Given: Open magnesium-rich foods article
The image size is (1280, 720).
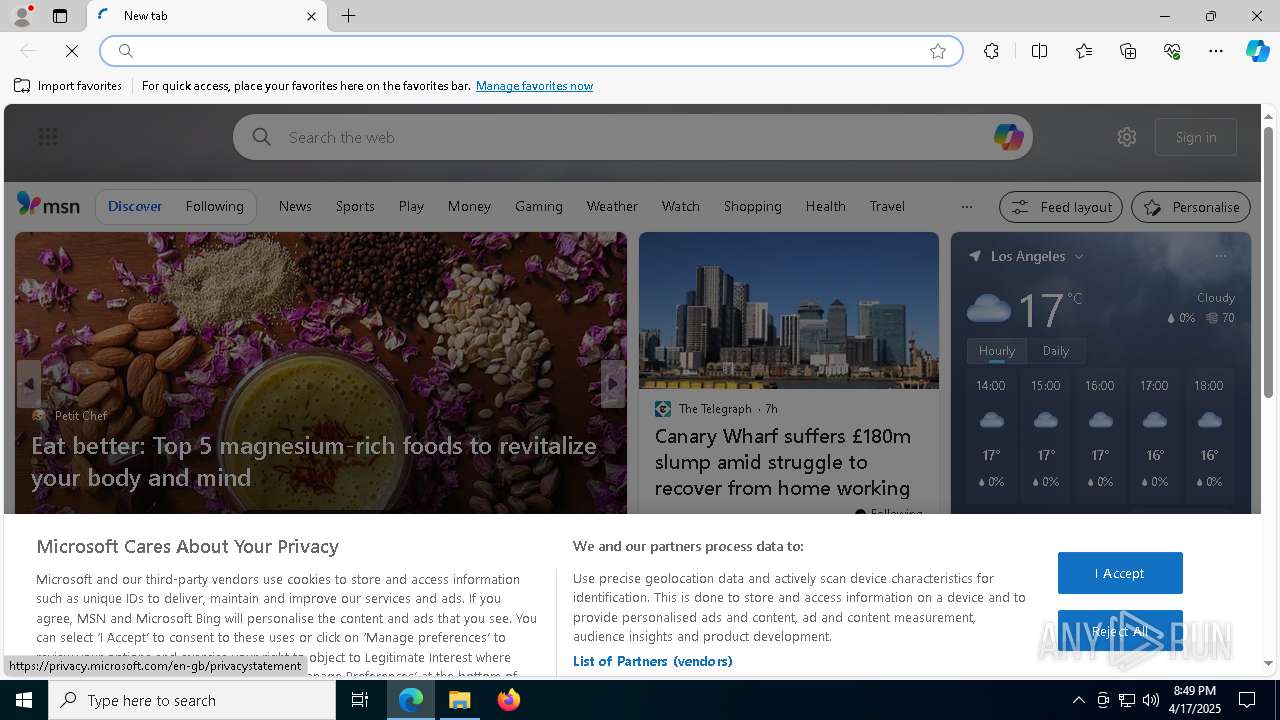Looking at the screenshot, I should (x=314, y=461).
